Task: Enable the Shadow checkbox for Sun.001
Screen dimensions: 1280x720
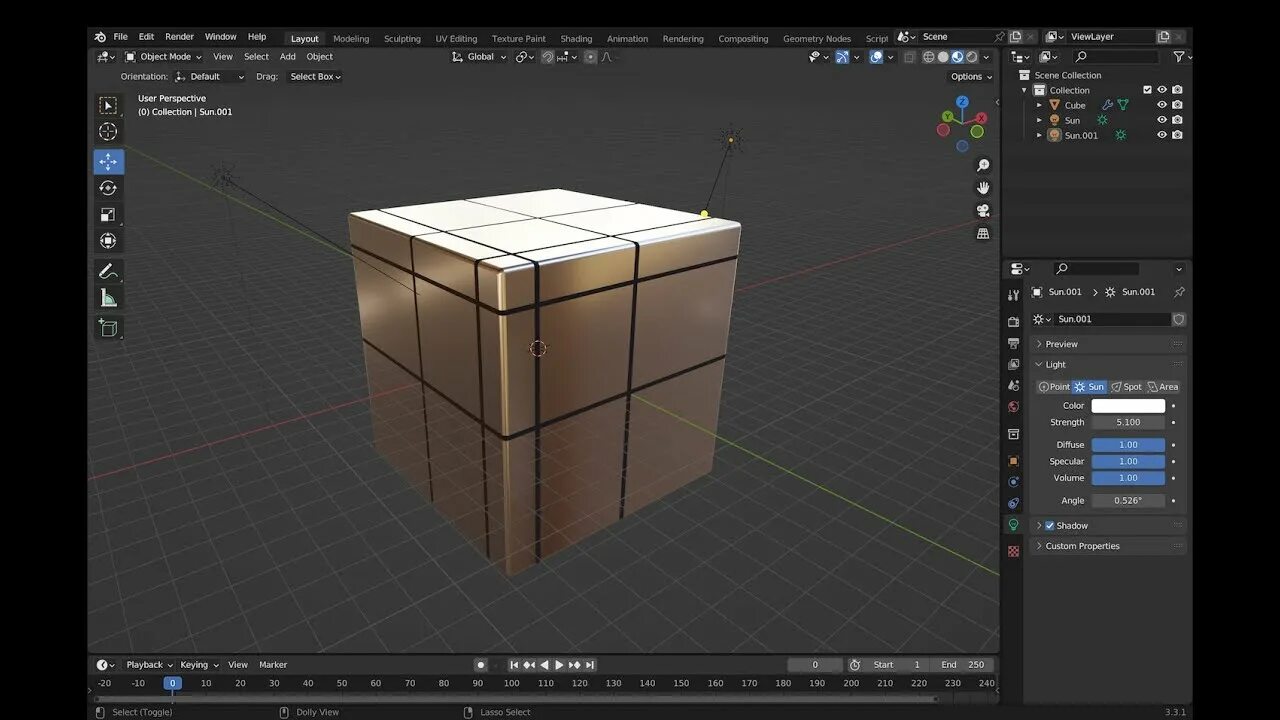Action: click(1048, 525)
